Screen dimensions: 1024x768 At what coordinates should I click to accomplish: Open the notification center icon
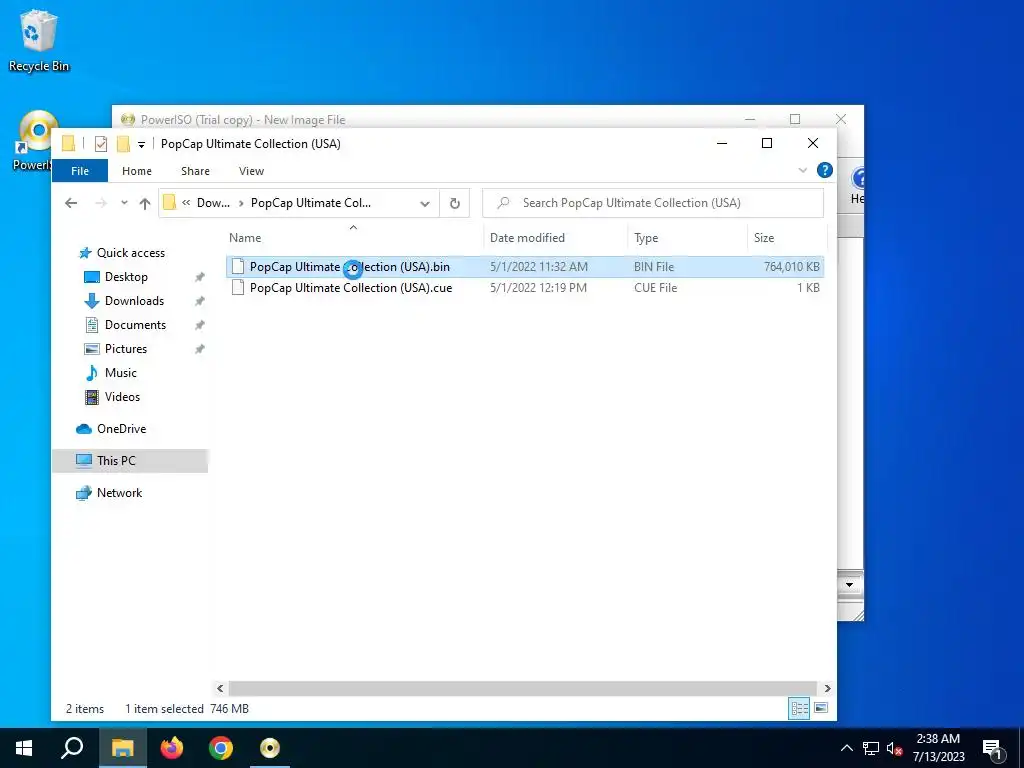[x=993, y=750]
